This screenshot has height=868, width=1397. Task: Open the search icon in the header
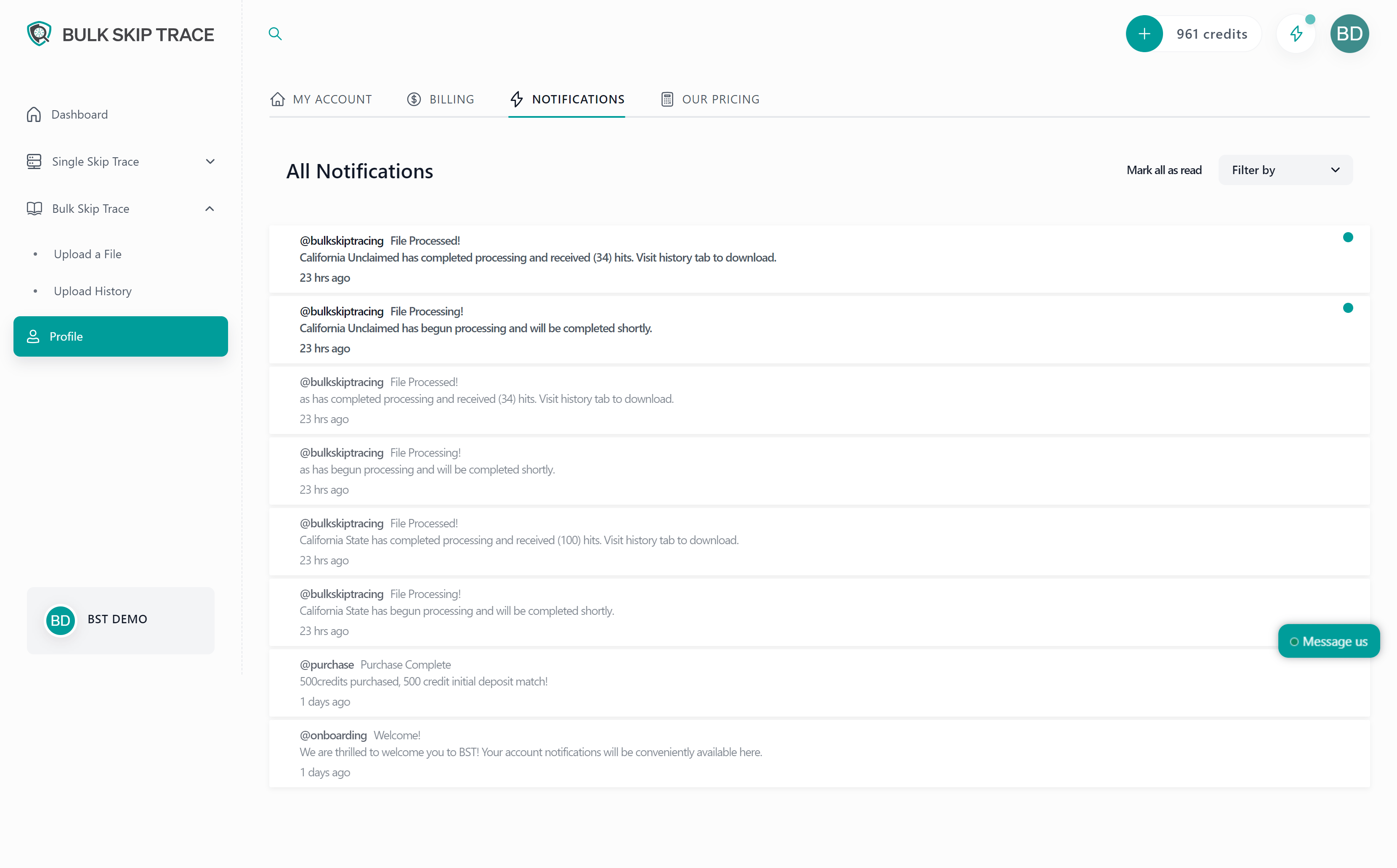pyautogui.click(x=276, y=34)
